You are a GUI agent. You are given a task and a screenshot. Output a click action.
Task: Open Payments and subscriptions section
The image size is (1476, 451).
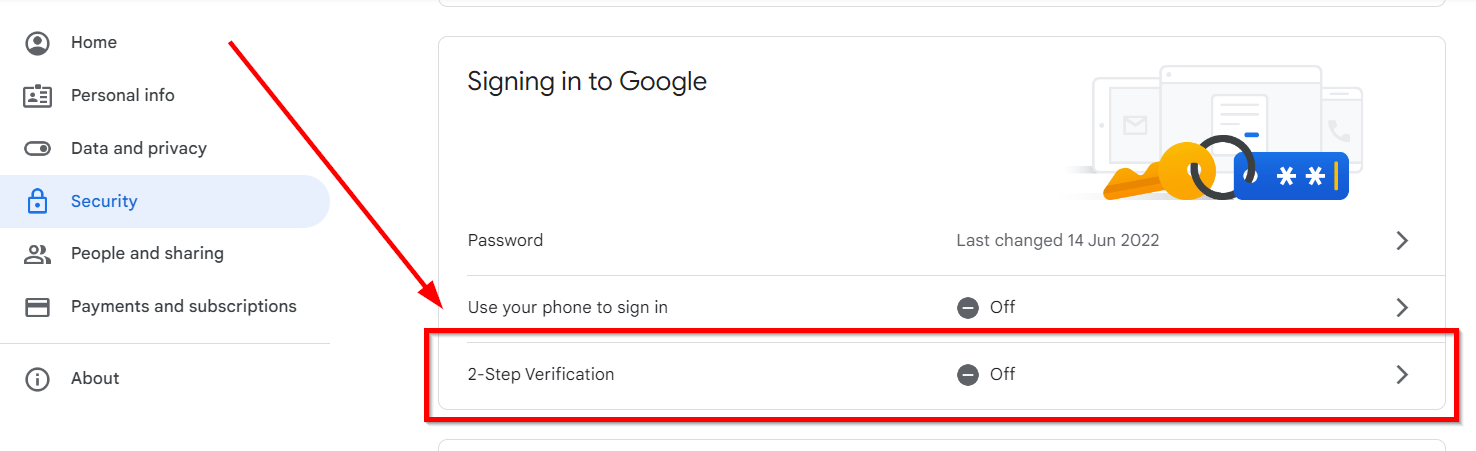tap(183, 307)
